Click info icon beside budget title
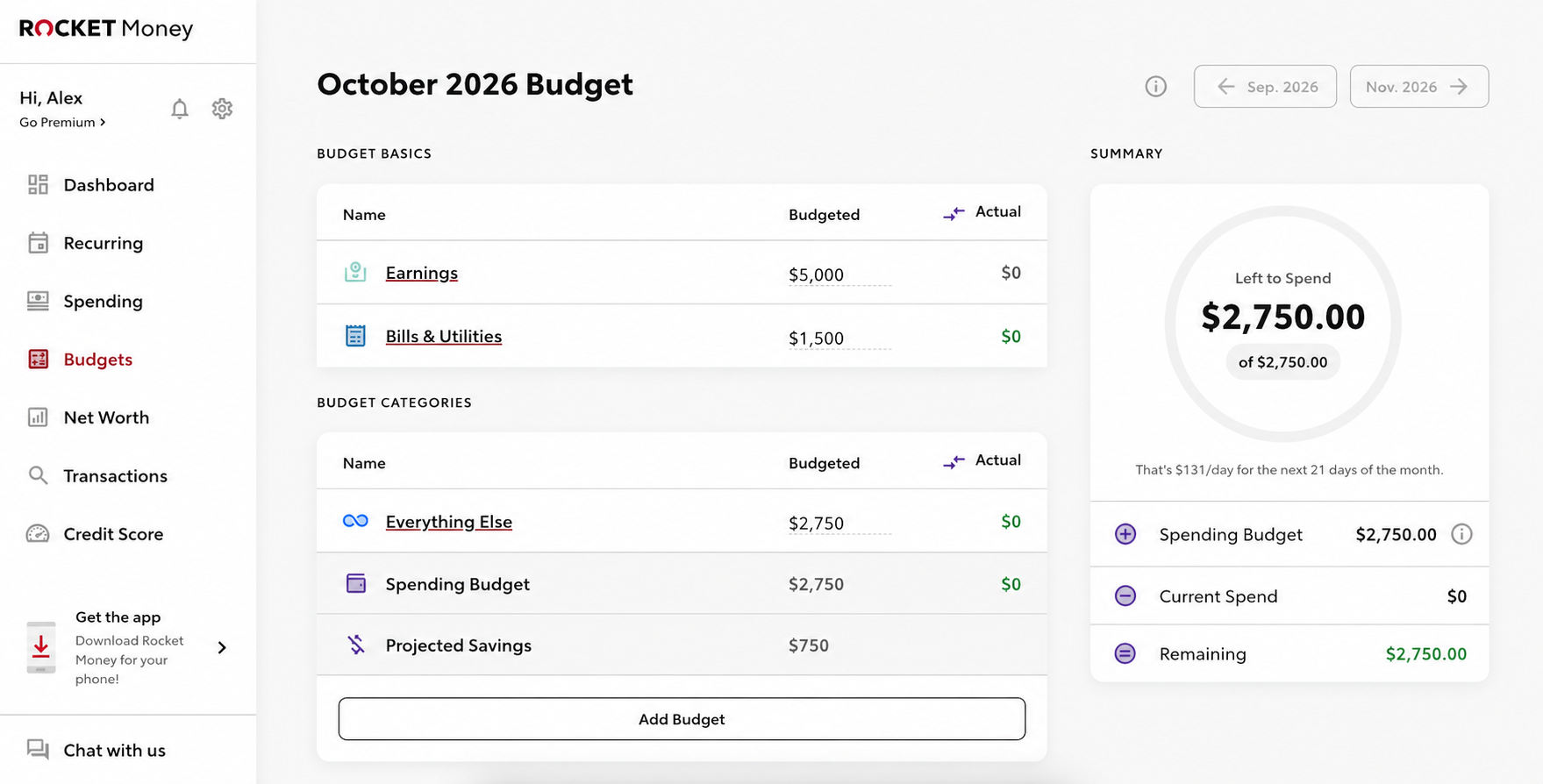 pos(1156,87)
